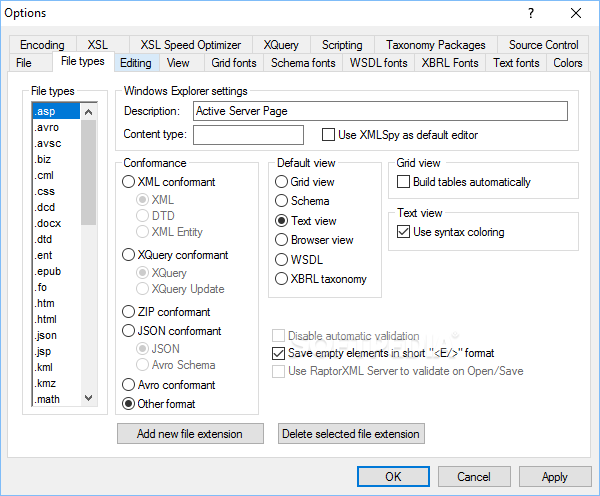
Task: Select .kml file extension
Action: 56,367
